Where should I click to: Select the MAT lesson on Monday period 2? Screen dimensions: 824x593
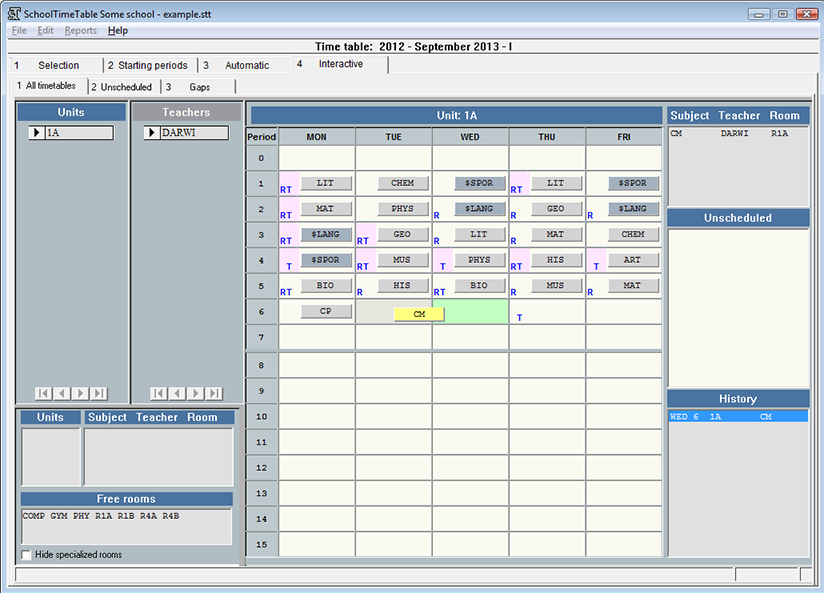tap(326, 209)
